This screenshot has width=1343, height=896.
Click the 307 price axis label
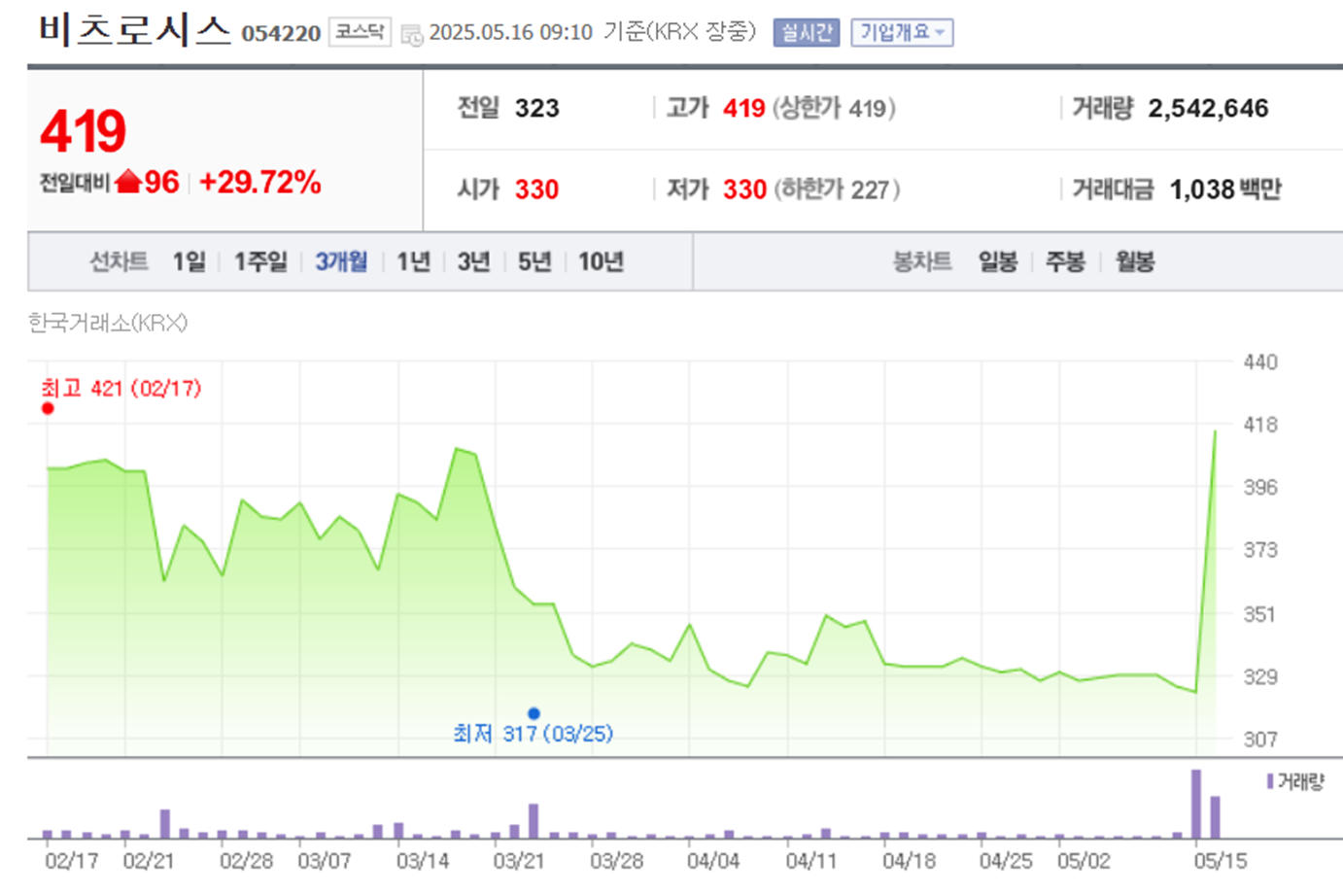tap(1260, 740)
